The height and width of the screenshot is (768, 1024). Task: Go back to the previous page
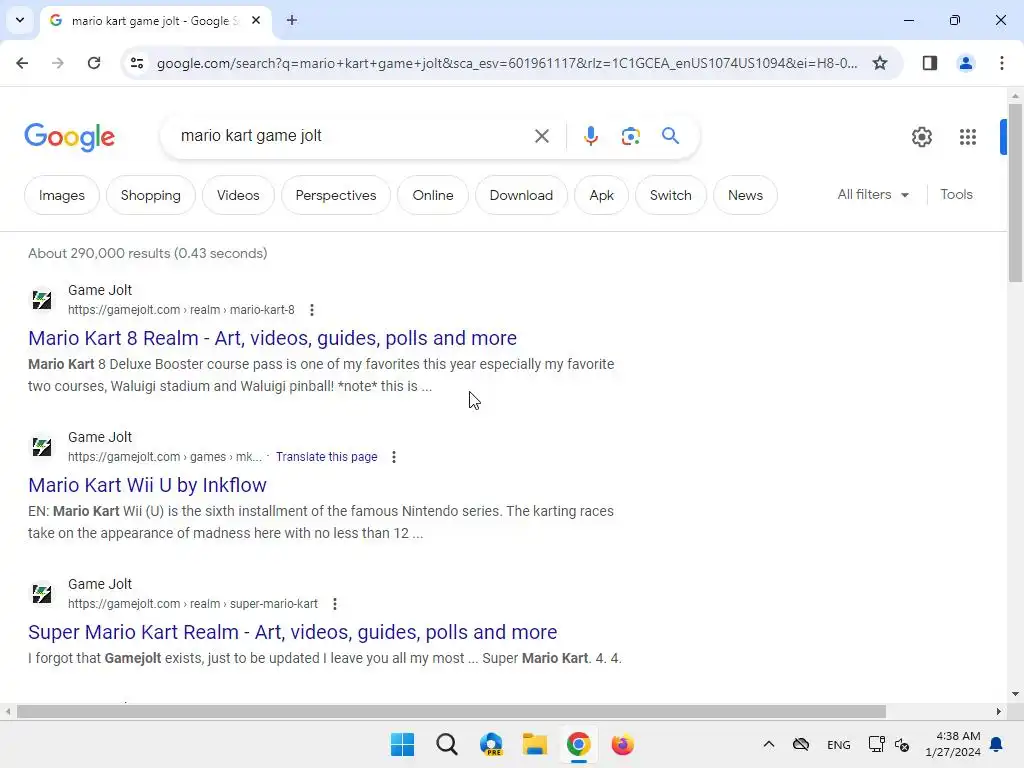tap(22, 63)
